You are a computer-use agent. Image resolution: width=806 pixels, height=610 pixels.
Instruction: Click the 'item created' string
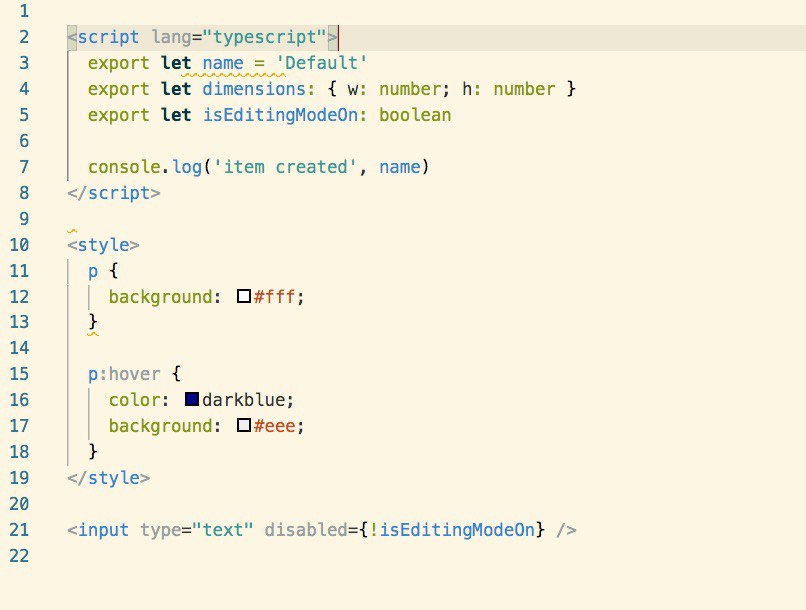point(285,167)
